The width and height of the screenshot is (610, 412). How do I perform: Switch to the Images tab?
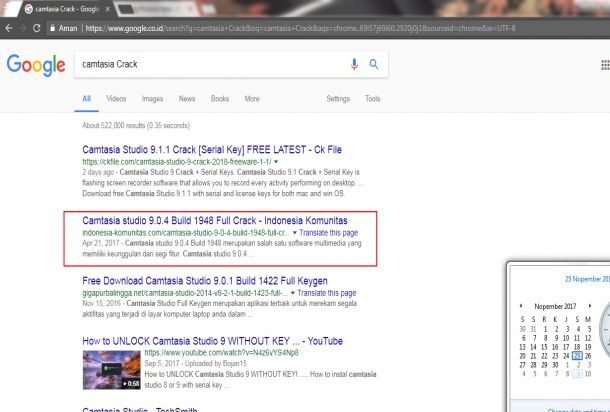[x=152, y=99]
